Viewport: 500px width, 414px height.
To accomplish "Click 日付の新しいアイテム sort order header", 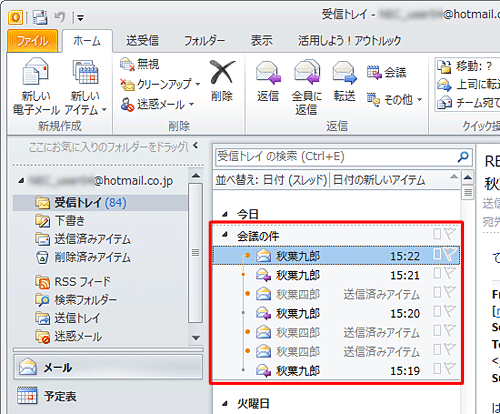I will pos(379,180).
